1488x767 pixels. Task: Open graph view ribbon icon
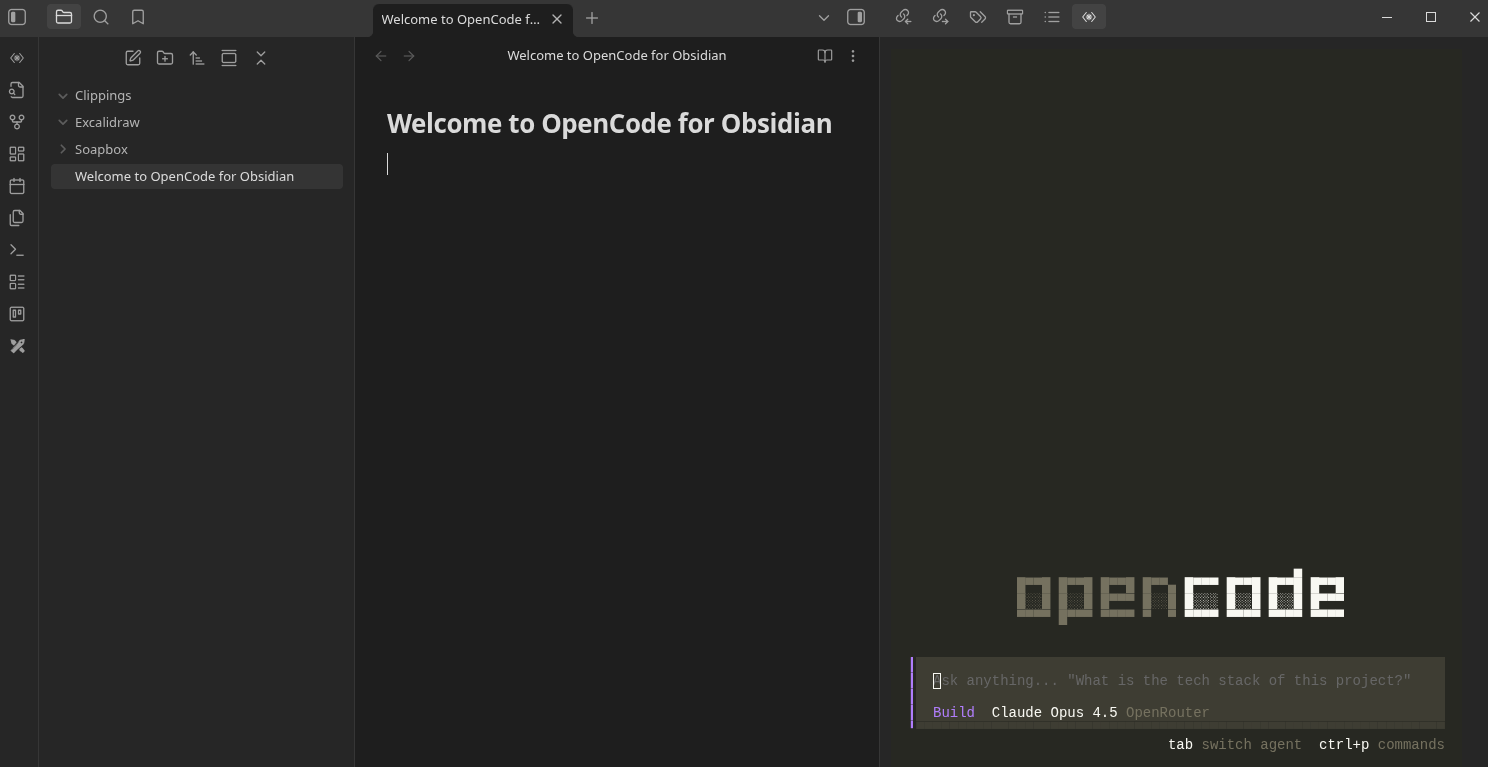pos(17,122)
